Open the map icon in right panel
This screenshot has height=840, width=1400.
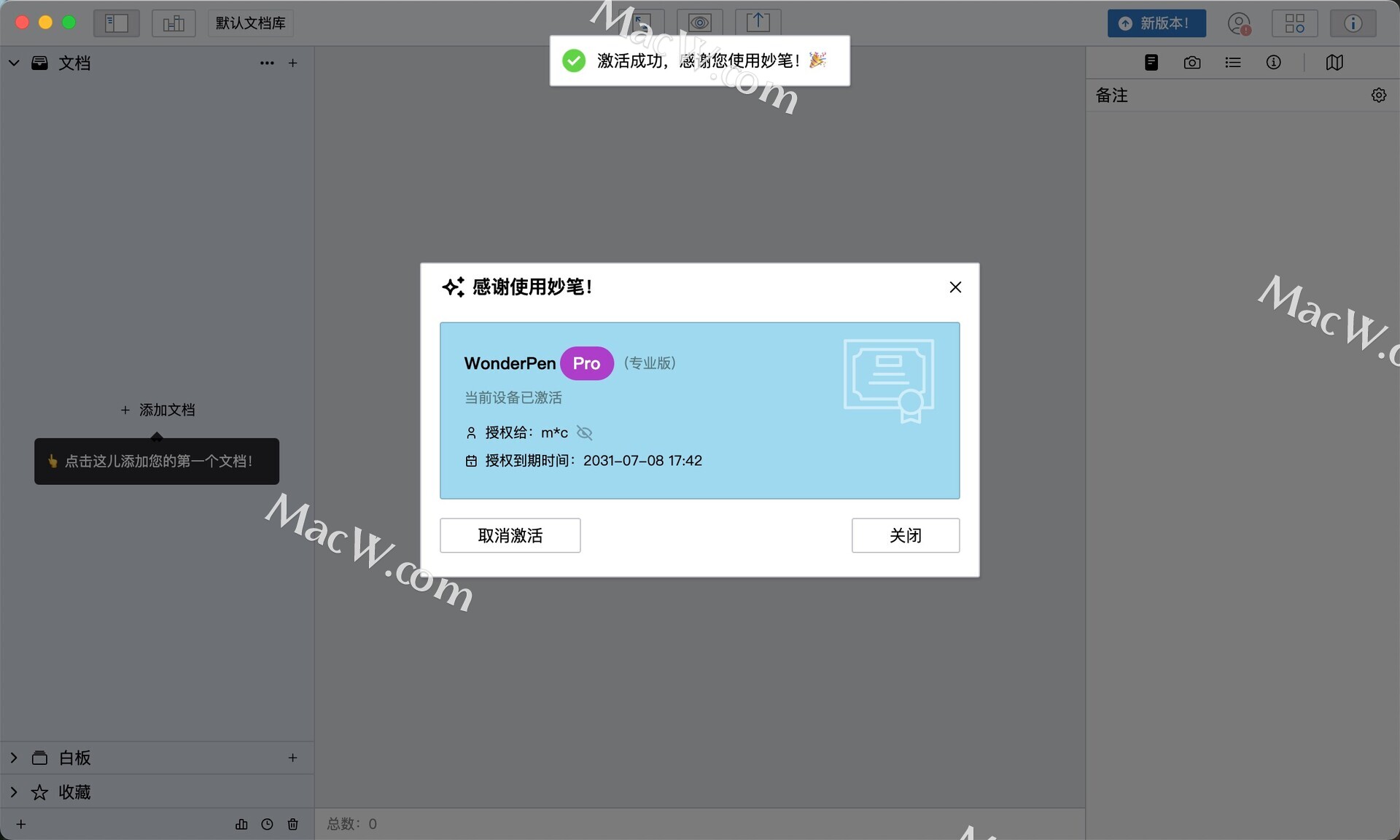tap(1334, 63)
